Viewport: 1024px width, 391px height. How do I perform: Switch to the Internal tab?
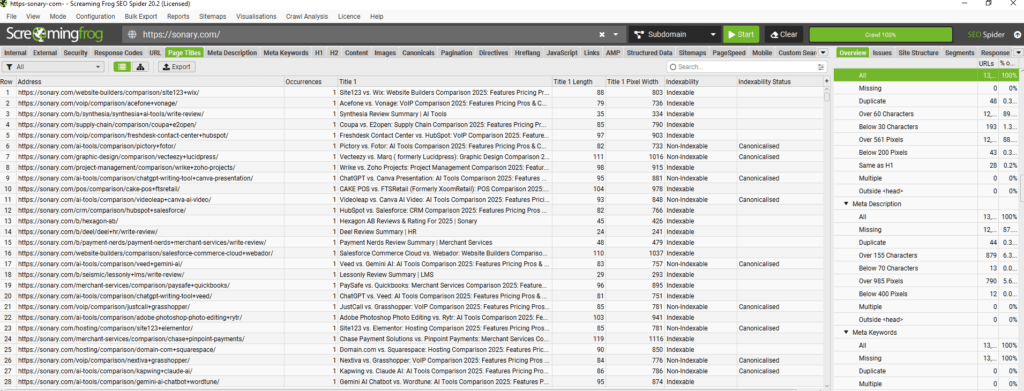[x=15, y=53]
